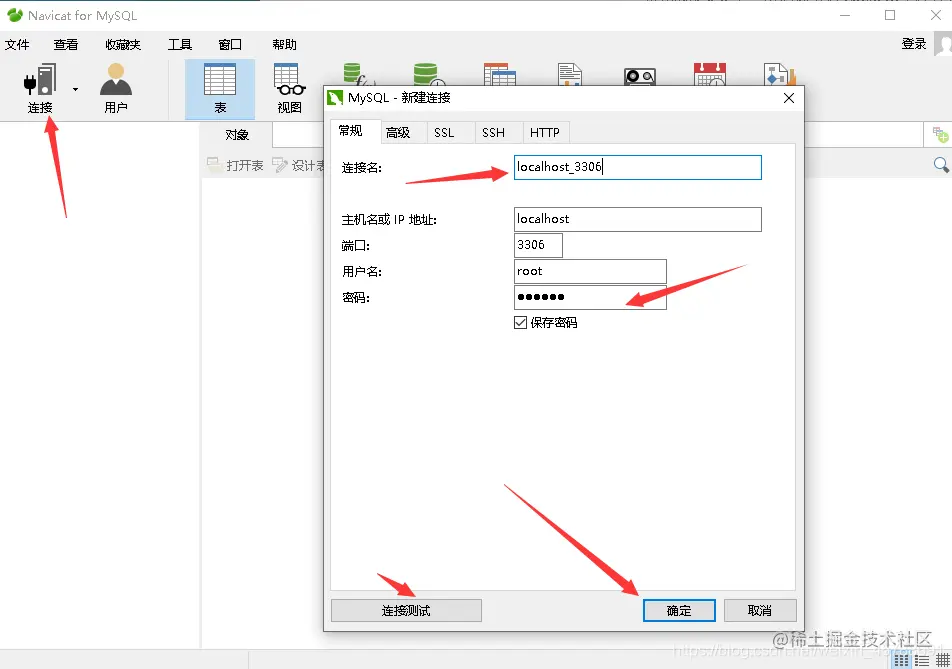
Task: Click the 连接 (Connection) toolbar icon
Action: 40,89
